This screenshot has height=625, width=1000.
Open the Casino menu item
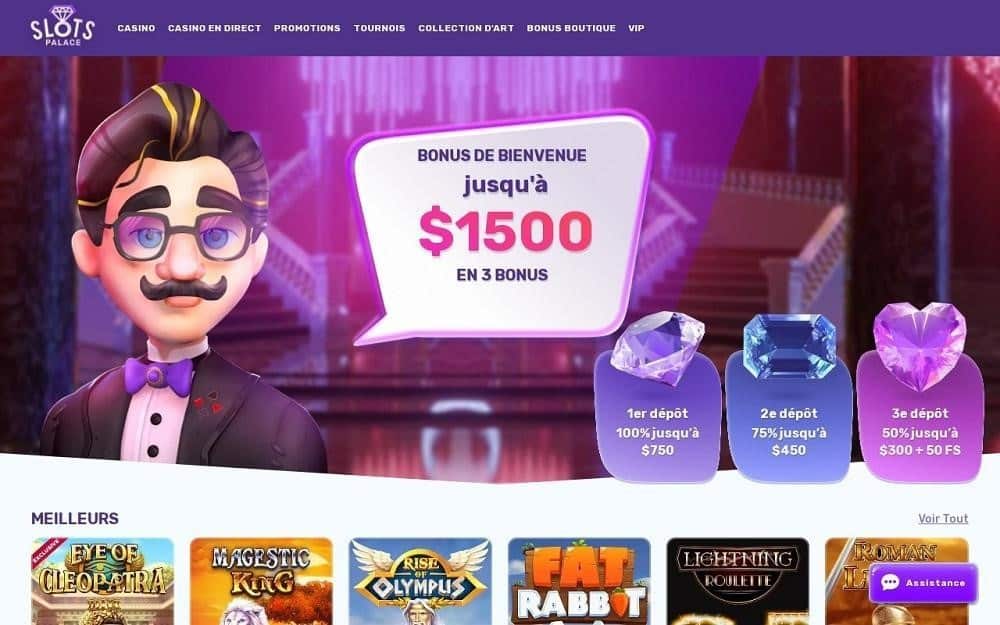[136, 28]
